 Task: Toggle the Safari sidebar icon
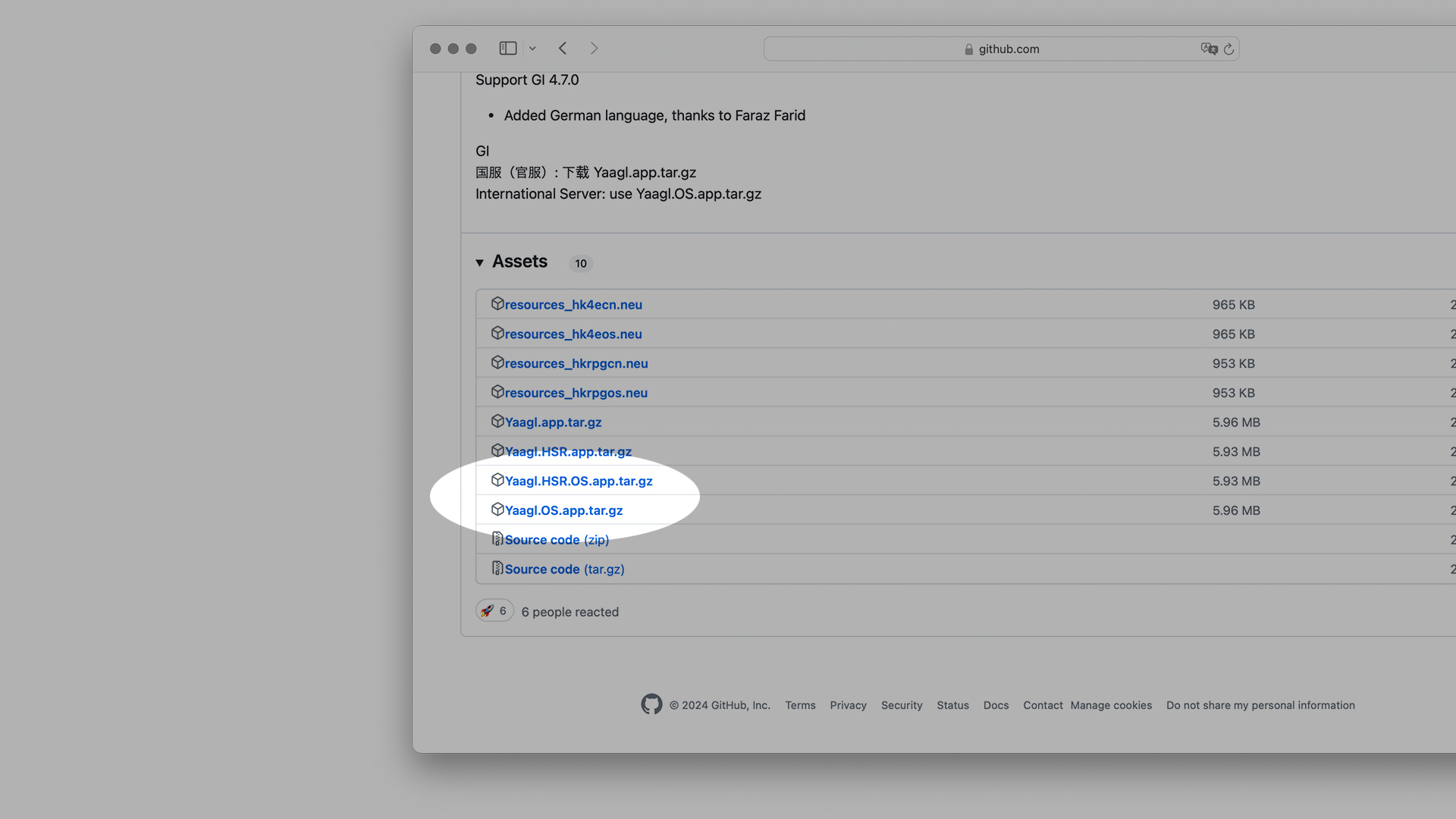(x=507, y=49)
